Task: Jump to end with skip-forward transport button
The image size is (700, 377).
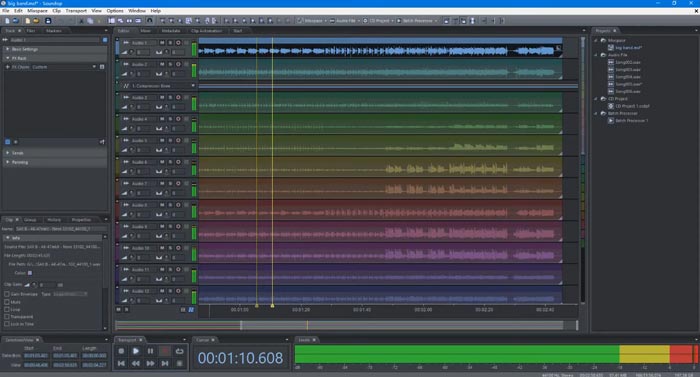Action: 165,364
